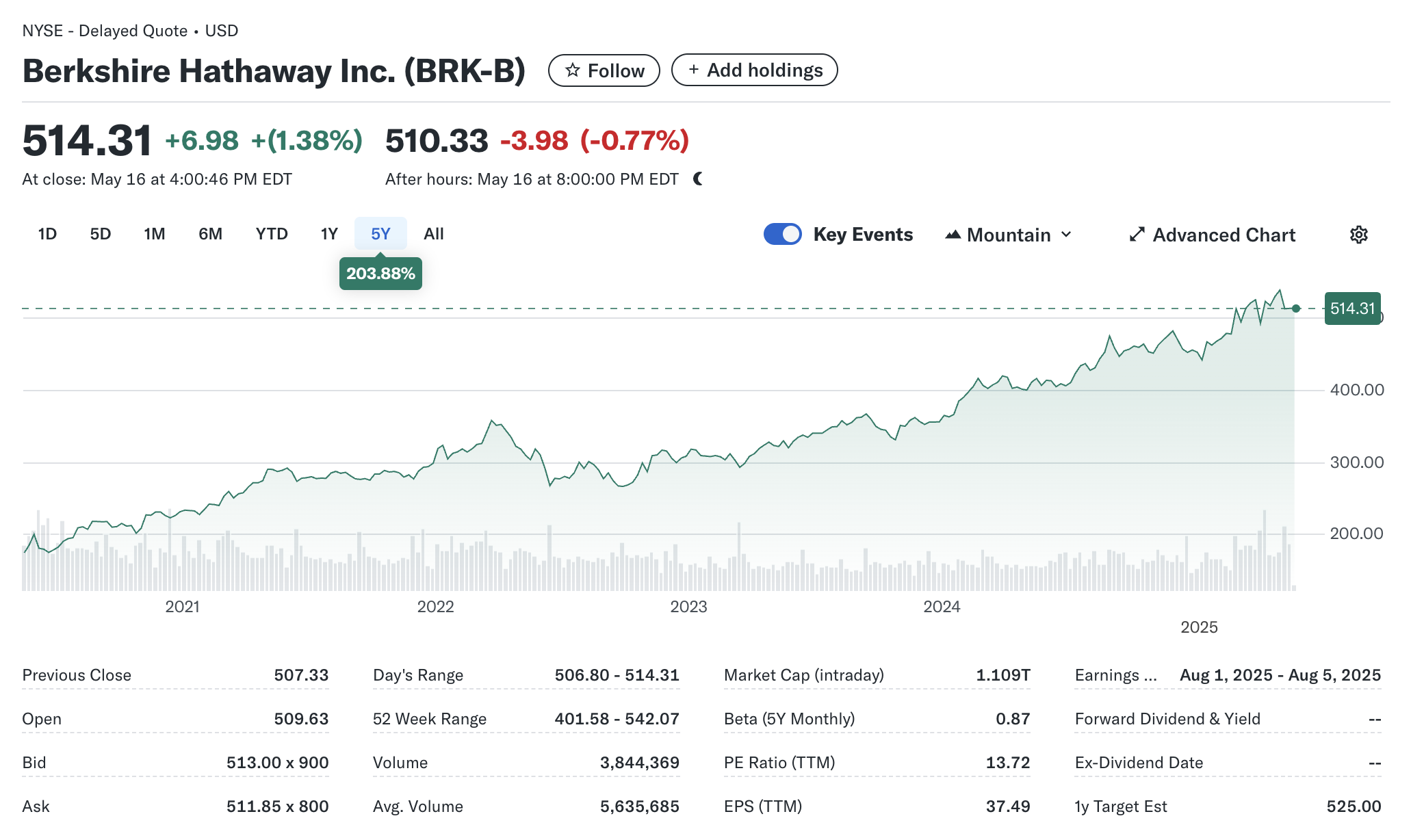Expand the Mountain dropdown chevron
Viewport: 1411px width, 840px height.
1066,235
